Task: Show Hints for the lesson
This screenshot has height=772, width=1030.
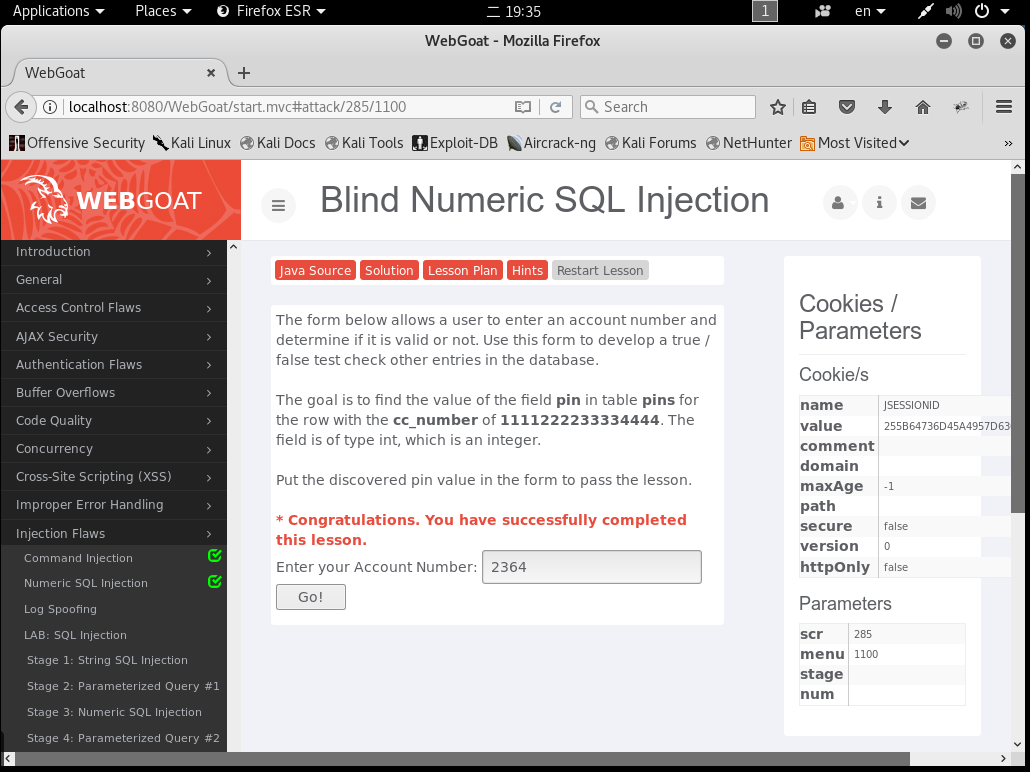Action: click(x=527, y=271)
